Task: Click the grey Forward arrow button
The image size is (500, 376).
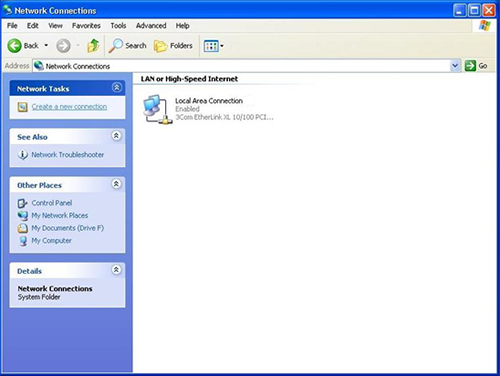Action: pyautogui.click(x=63, y=46)
